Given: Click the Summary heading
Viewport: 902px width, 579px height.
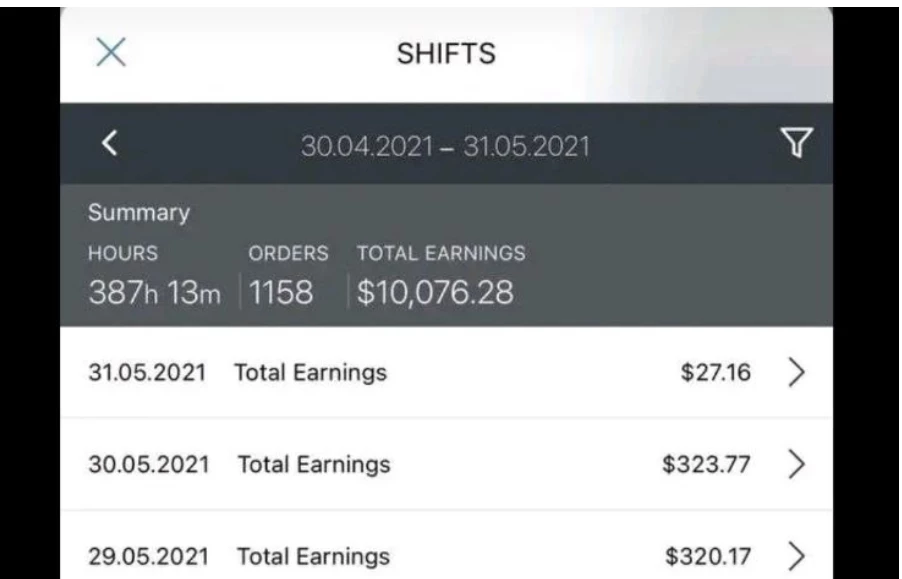Looking at the screenshot, I should tap(139, 213).
